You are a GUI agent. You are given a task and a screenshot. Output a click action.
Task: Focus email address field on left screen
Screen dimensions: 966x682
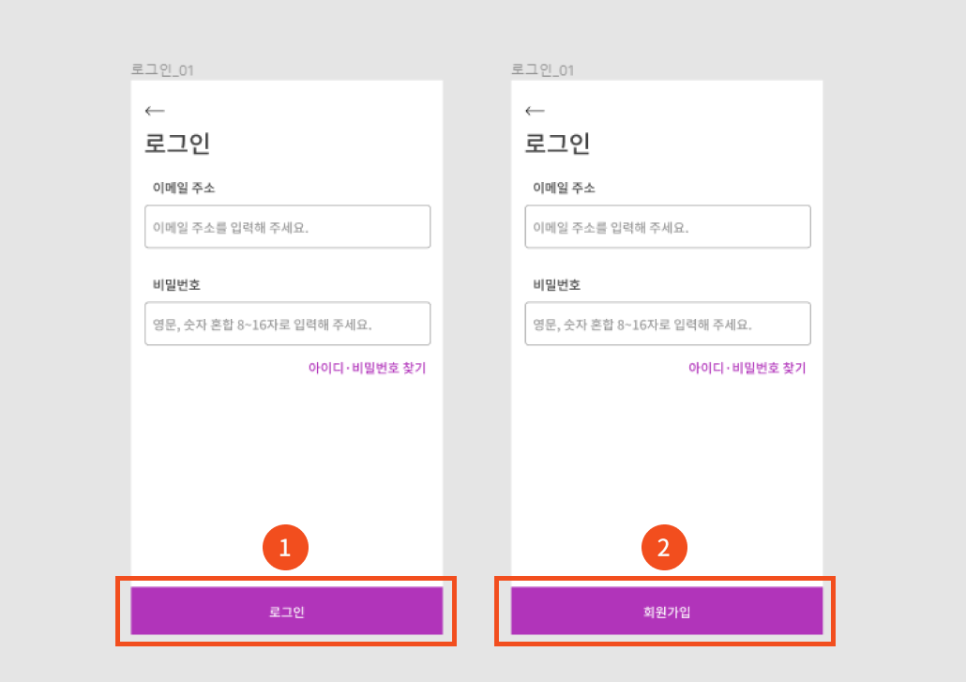point(288,227)
